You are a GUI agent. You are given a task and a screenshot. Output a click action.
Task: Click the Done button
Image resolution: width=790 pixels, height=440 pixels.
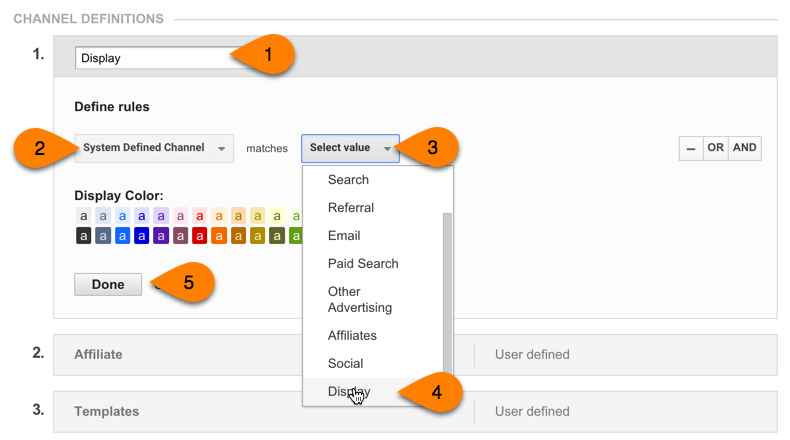[108, 284]
